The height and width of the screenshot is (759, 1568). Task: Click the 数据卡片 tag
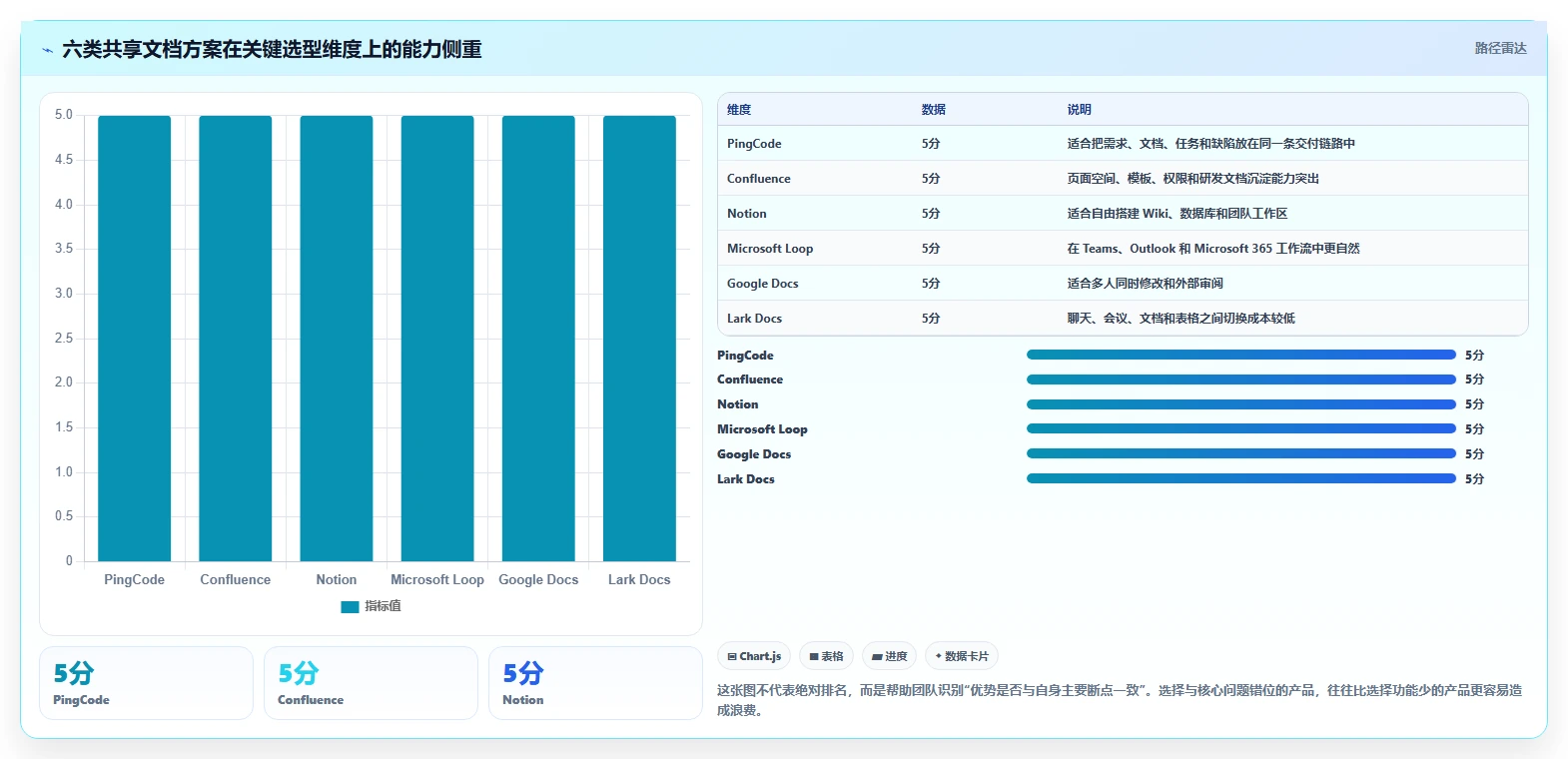[x=962, y=656]
